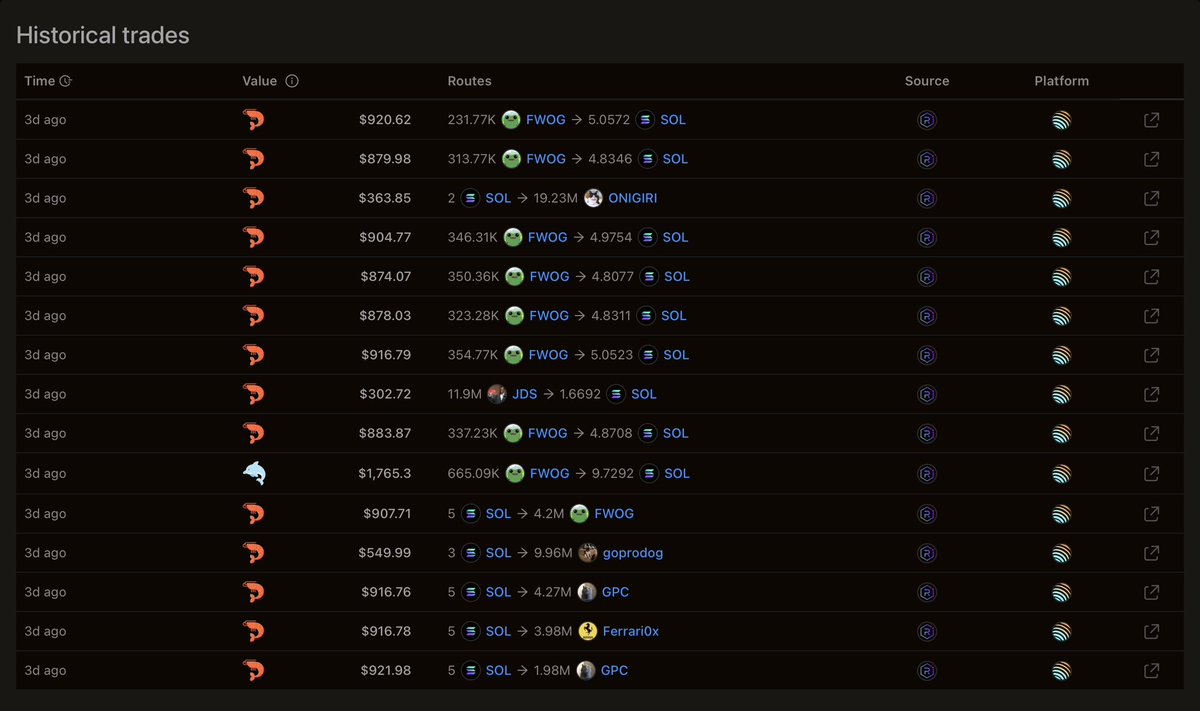Click the Value column header
Image resolution: width=1200 pixels, height=711 pixels.
click(260, 81)
